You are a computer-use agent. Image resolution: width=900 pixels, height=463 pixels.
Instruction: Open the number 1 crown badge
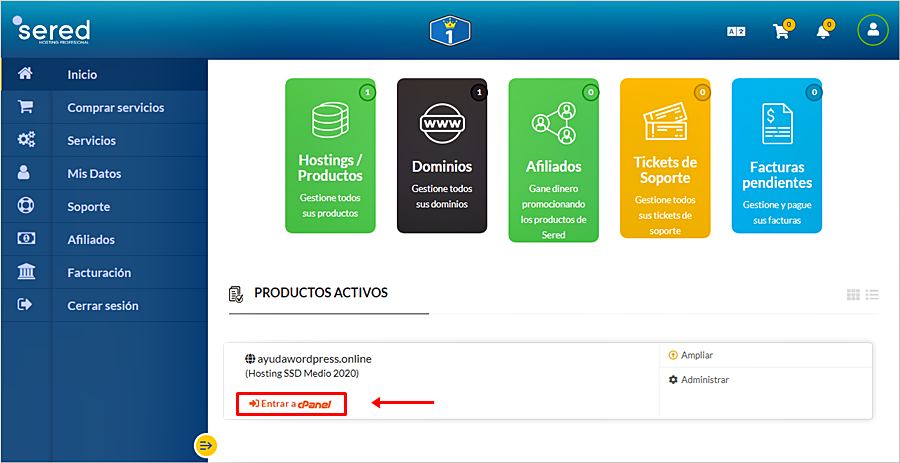[x=450, y=30]
